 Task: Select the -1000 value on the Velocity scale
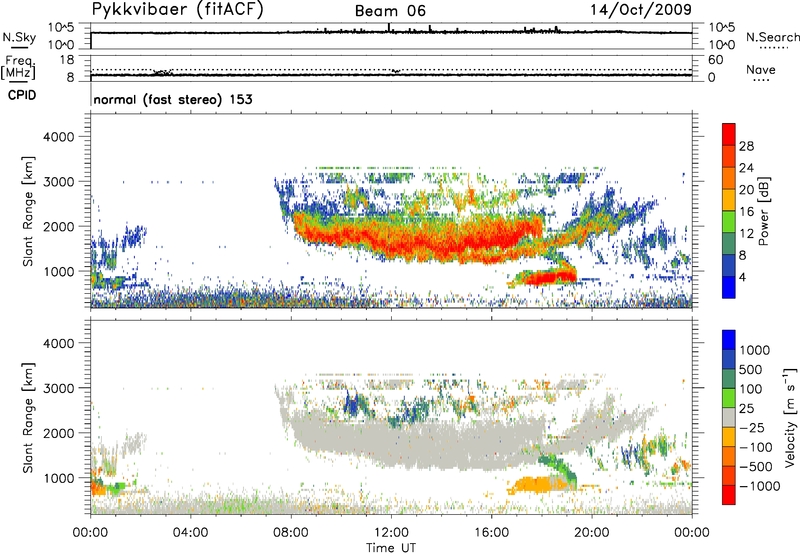click(x=760, y=486)
